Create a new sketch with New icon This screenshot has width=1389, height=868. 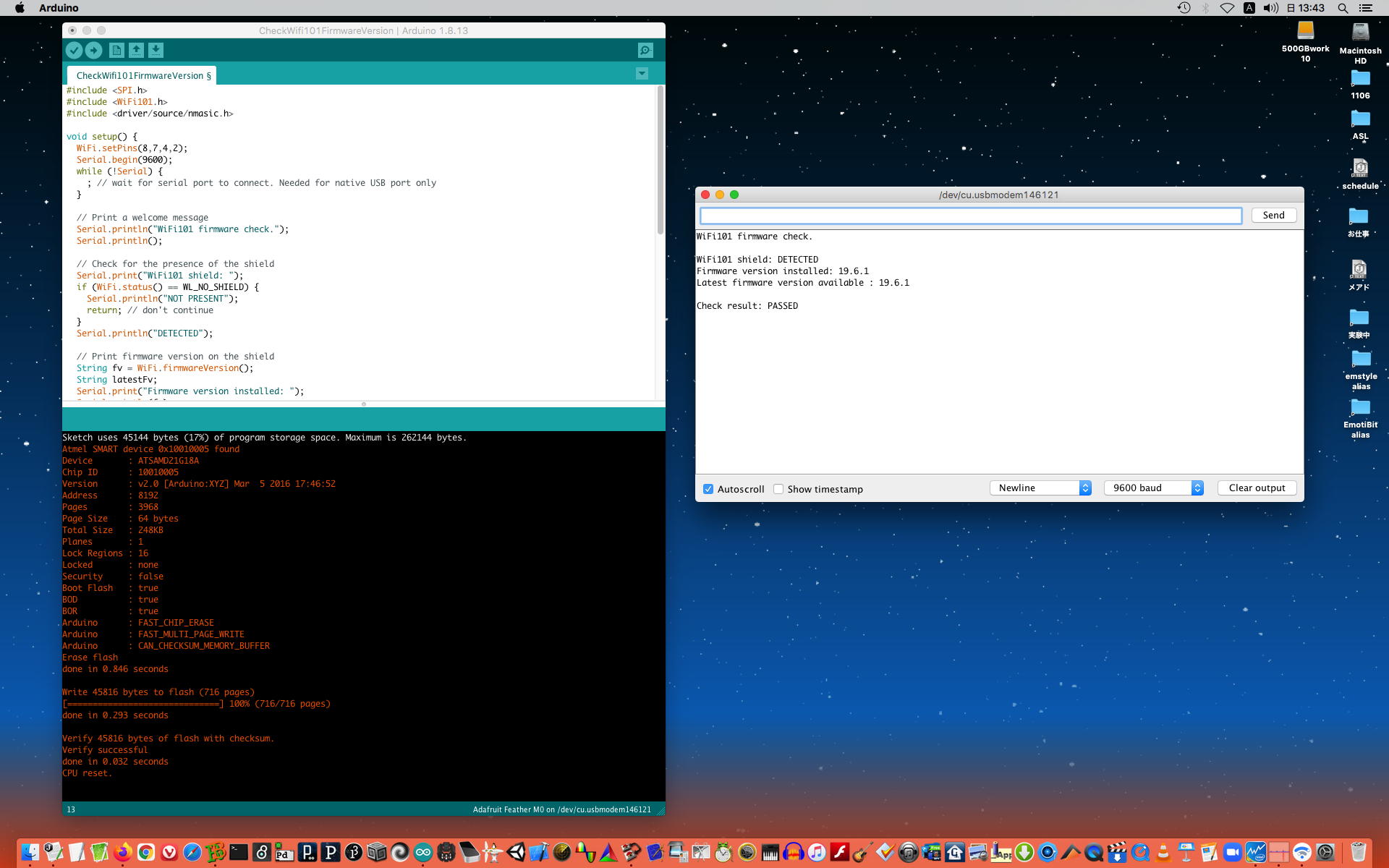116,50
